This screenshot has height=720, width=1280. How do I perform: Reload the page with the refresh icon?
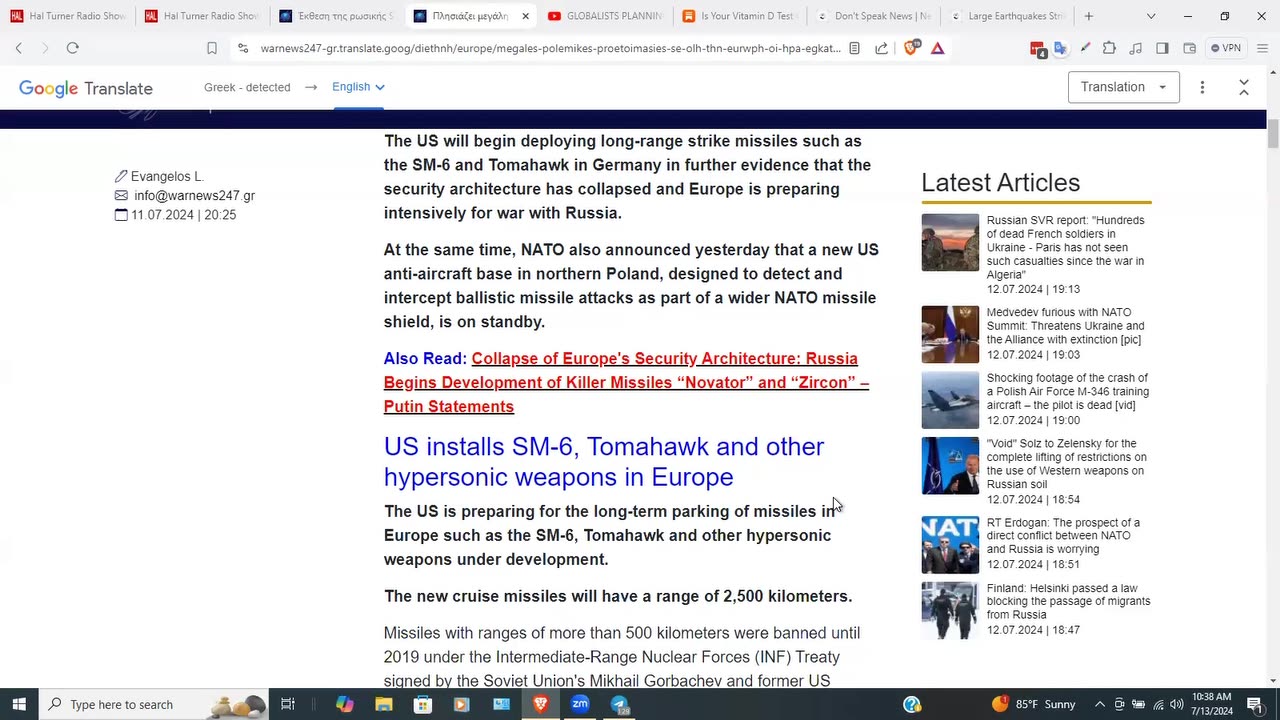click(x=72, y=48)
